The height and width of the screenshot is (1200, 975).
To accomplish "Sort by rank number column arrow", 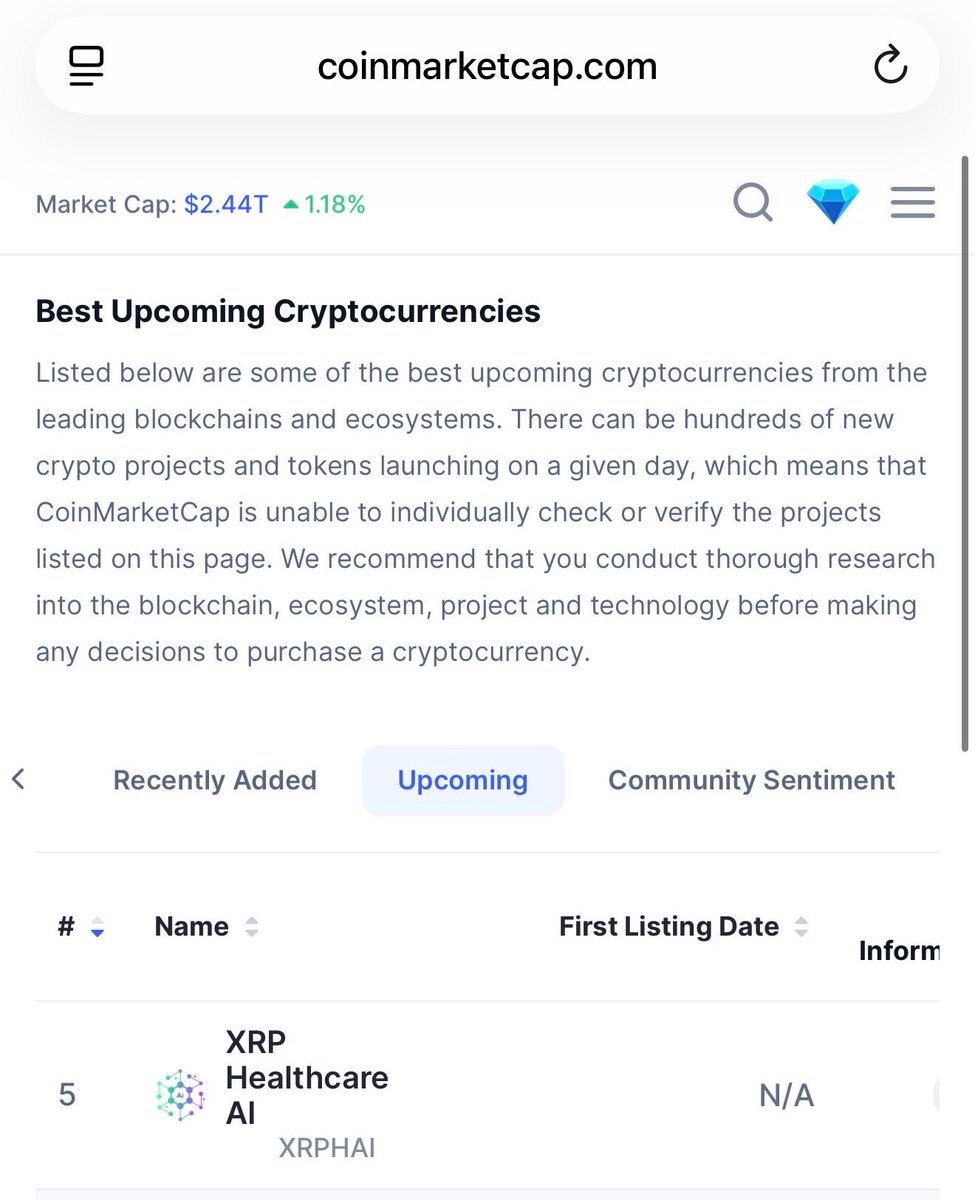I will [x=97, y=927].
